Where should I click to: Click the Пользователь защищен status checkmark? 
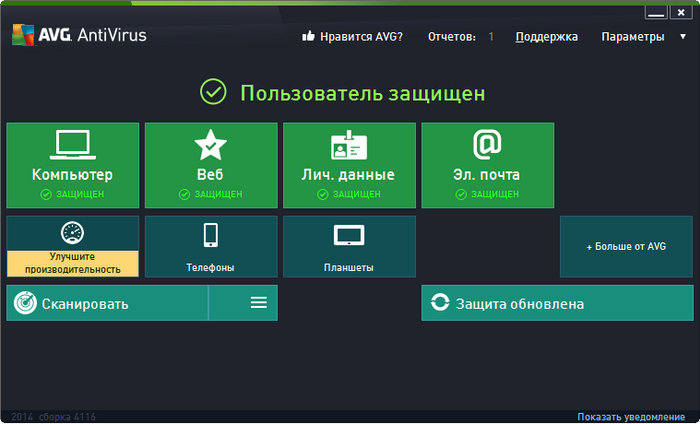point(213,91)
